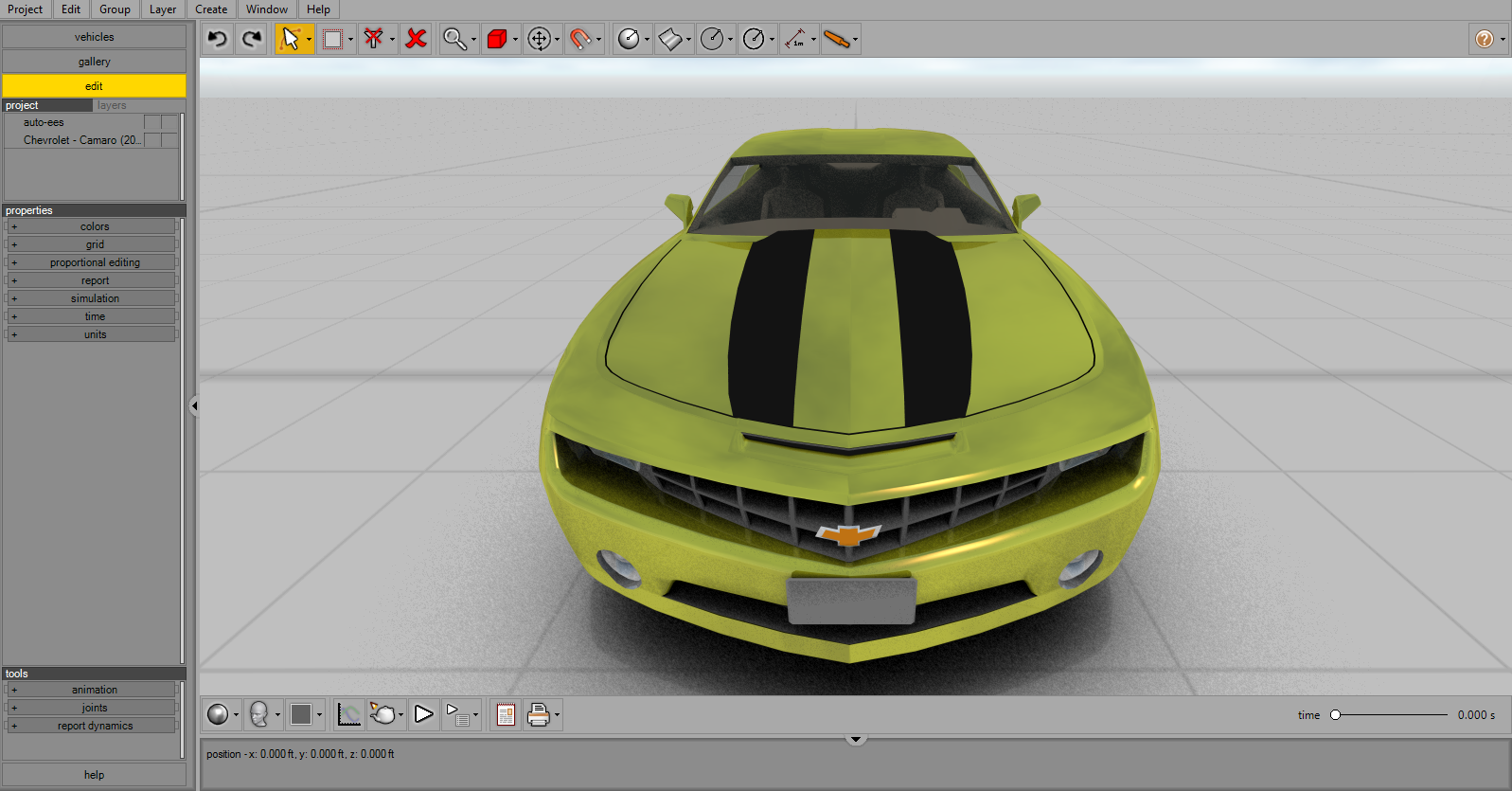This screenshot has width=1512, height=791.
Task: Open the Group menu
Action: 116,9
